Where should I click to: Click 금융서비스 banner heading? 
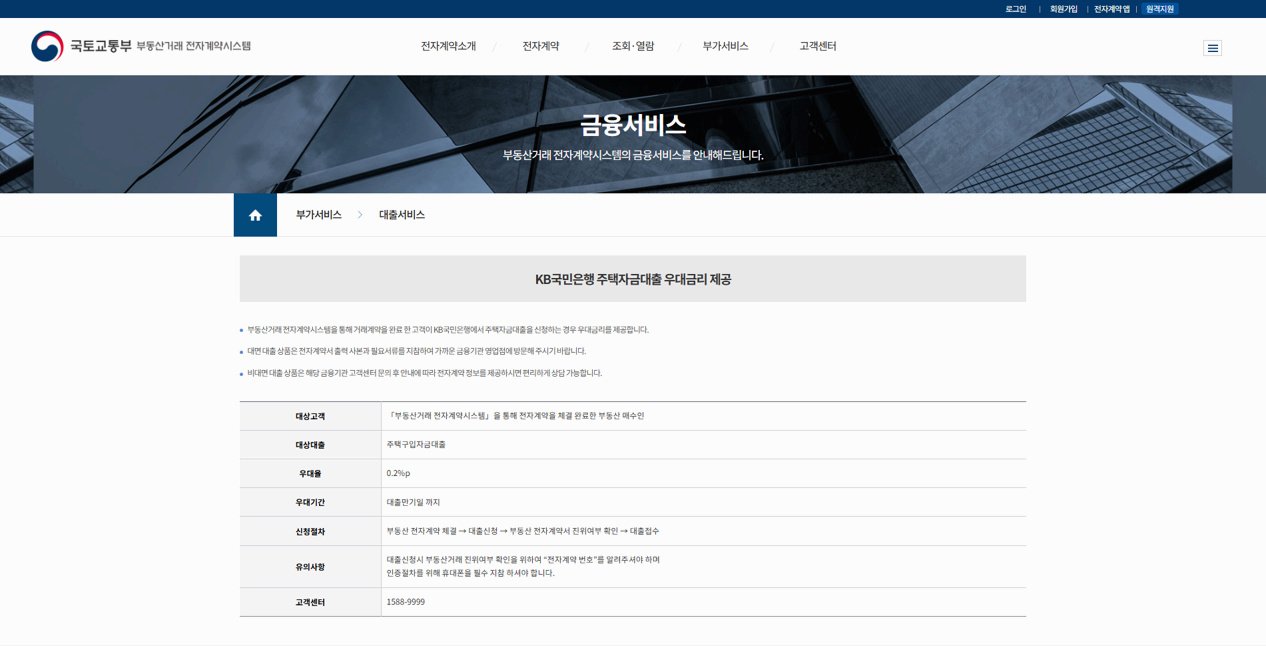[x=633, y=125]
